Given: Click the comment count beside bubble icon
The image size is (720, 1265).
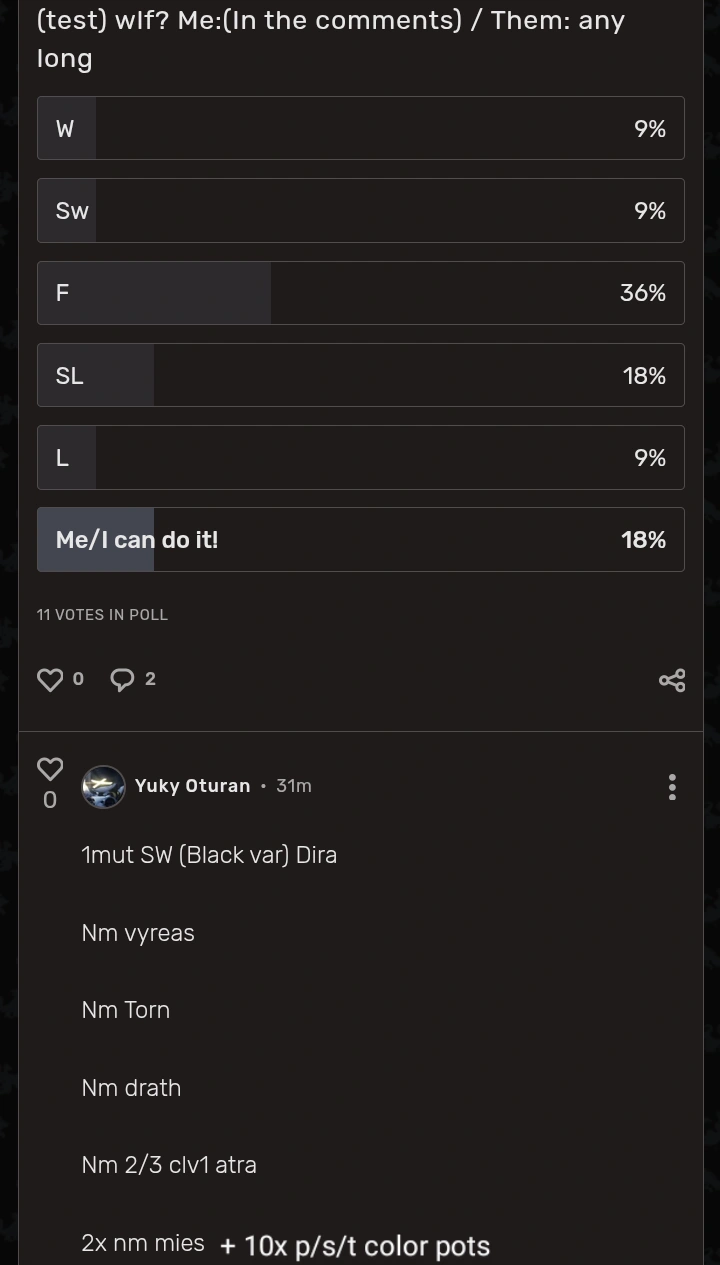Looking at the screenshot, I should pyautogui.click(x=150, y=679).
